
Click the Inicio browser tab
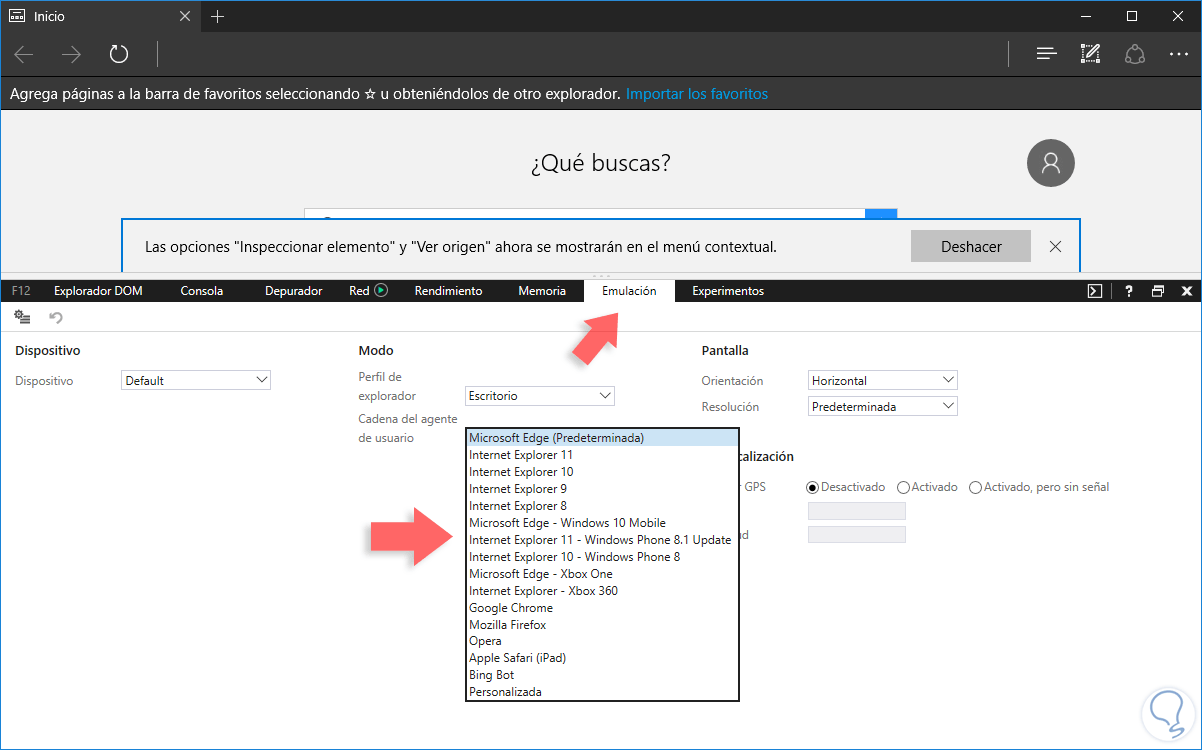[x=100, y=16]
